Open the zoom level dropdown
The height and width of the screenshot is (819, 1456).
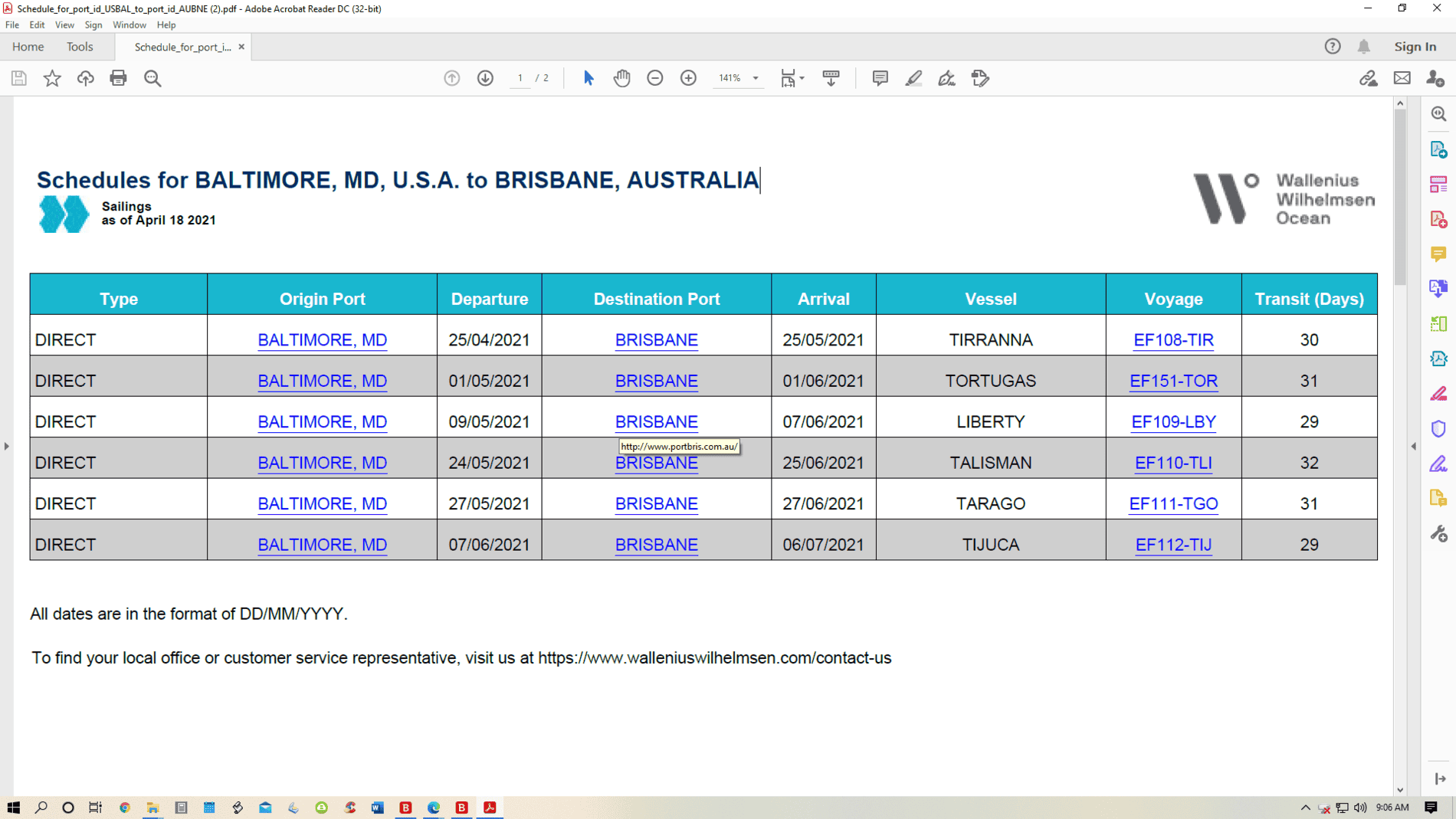[x=756, y=78]
